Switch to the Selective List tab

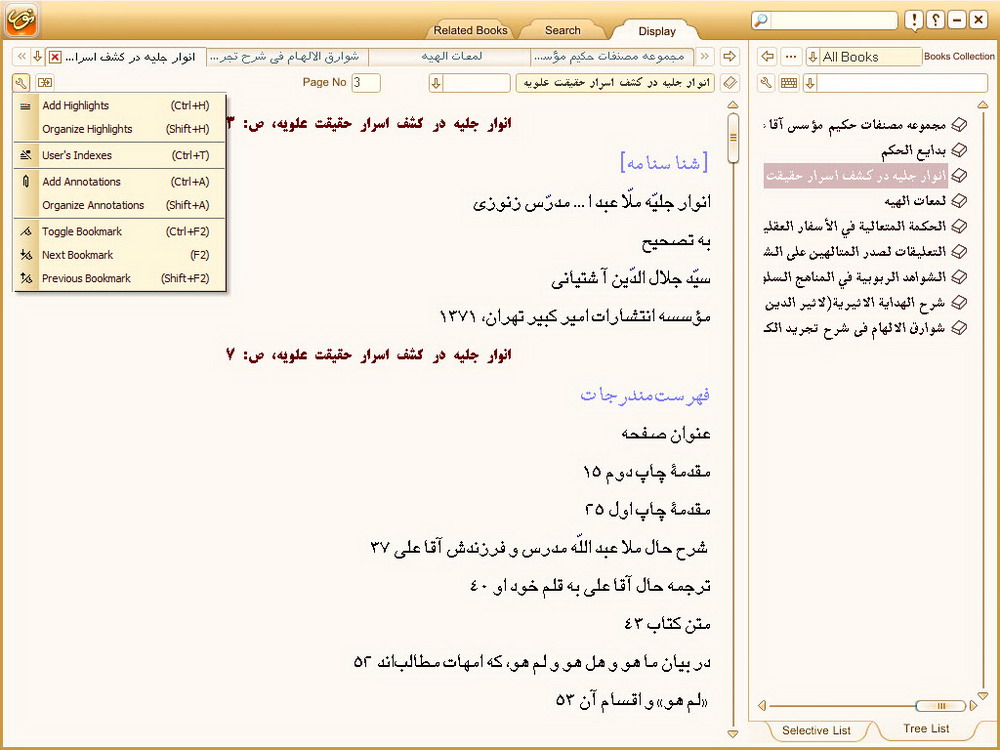(x=816, y=730)
